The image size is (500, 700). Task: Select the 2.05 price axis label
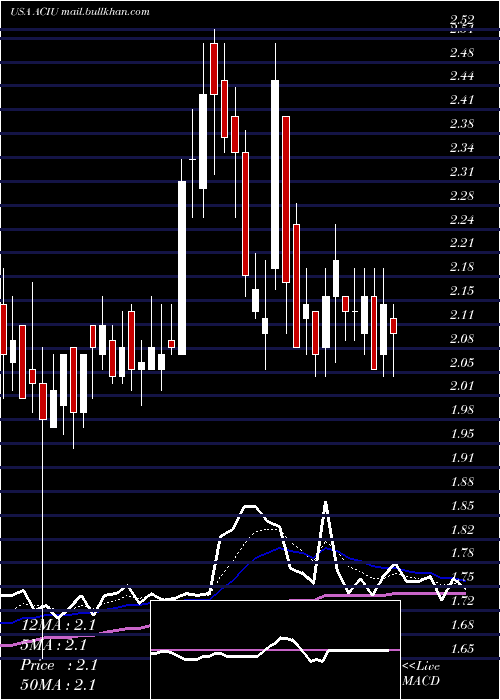click(x=461, y=362)
